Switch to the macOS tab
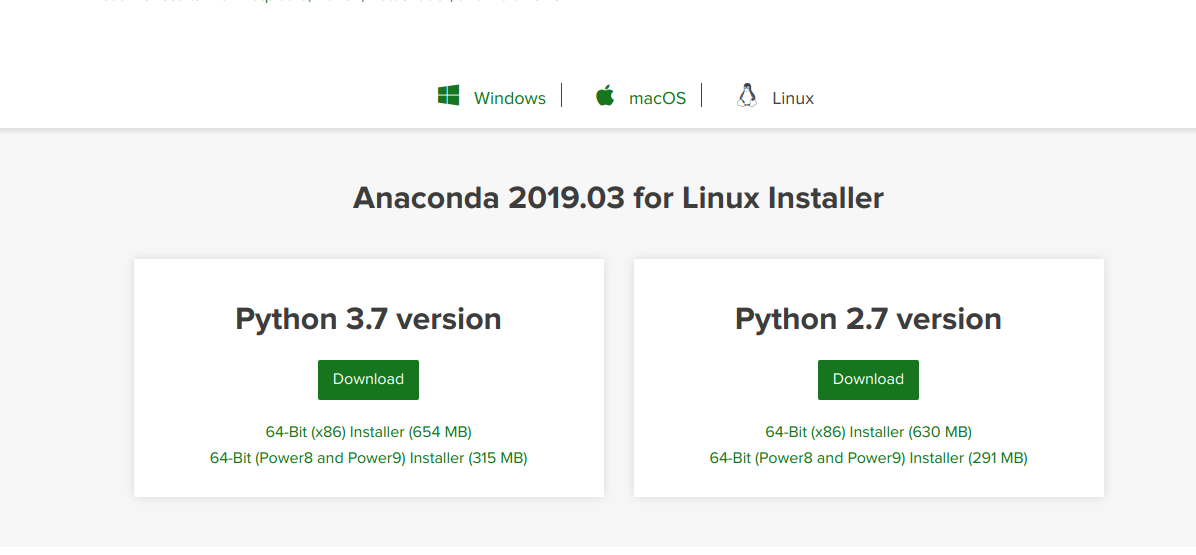This screenshot has width=1196, height=555. tap(657, 98)
